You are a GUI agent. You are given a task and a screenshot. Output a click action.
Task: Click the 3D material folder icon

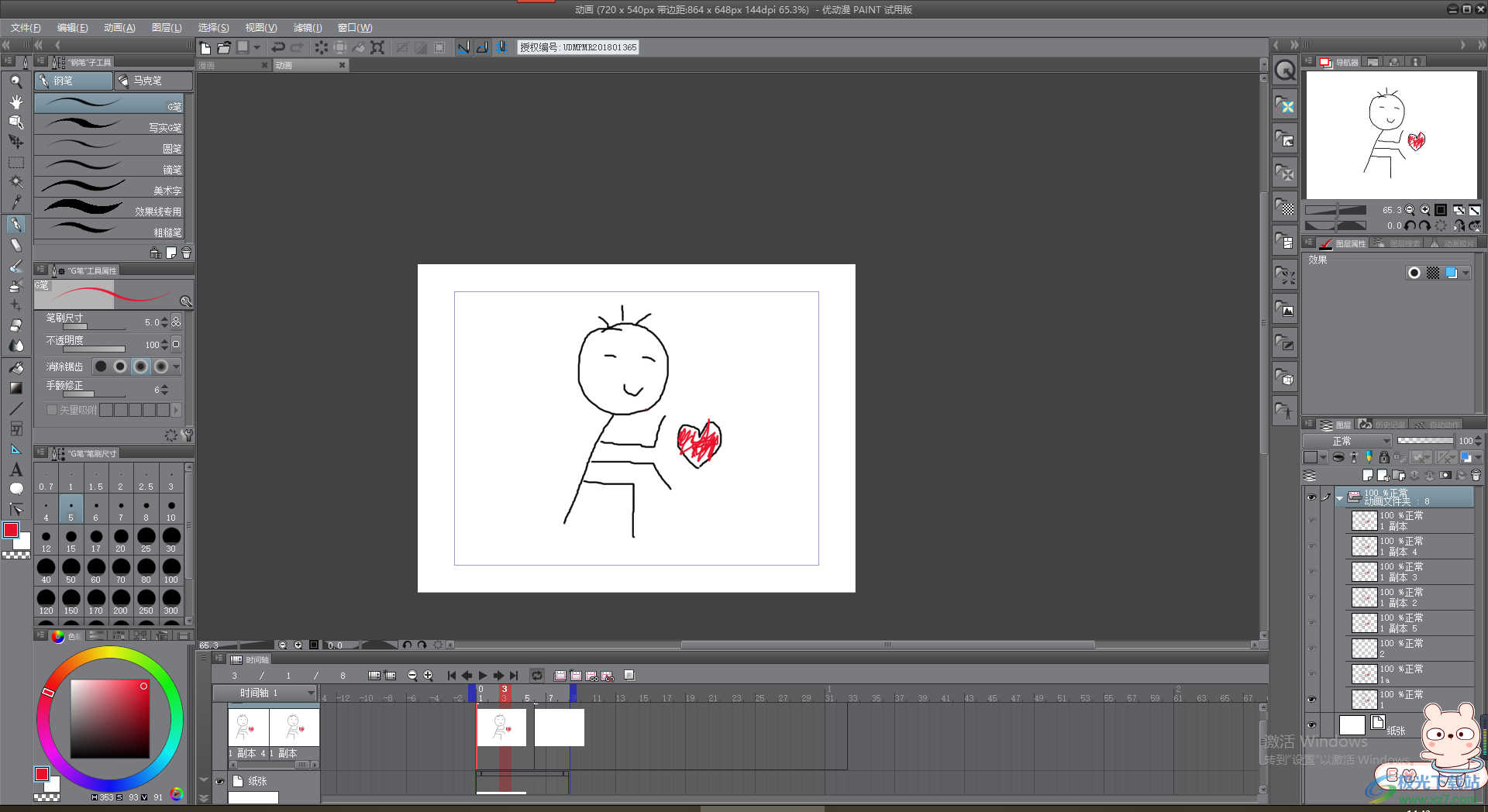point(1285,379)
